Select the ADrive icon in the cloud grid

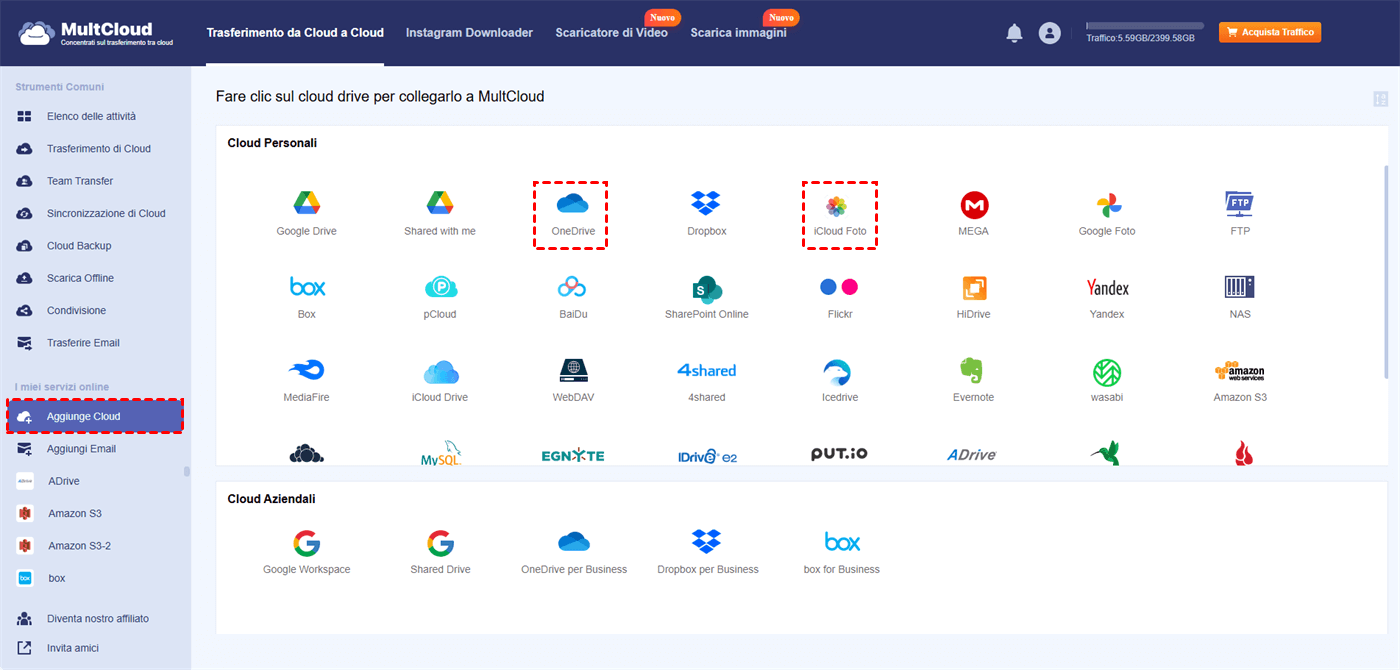coord(972,455)
